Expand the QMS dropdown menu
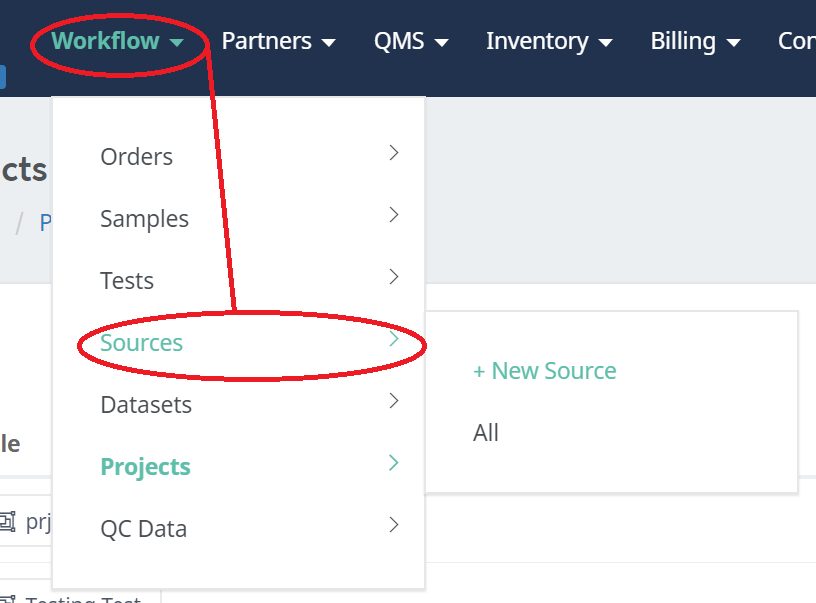This screenshot has height=603, width=816. click(410, 42)
